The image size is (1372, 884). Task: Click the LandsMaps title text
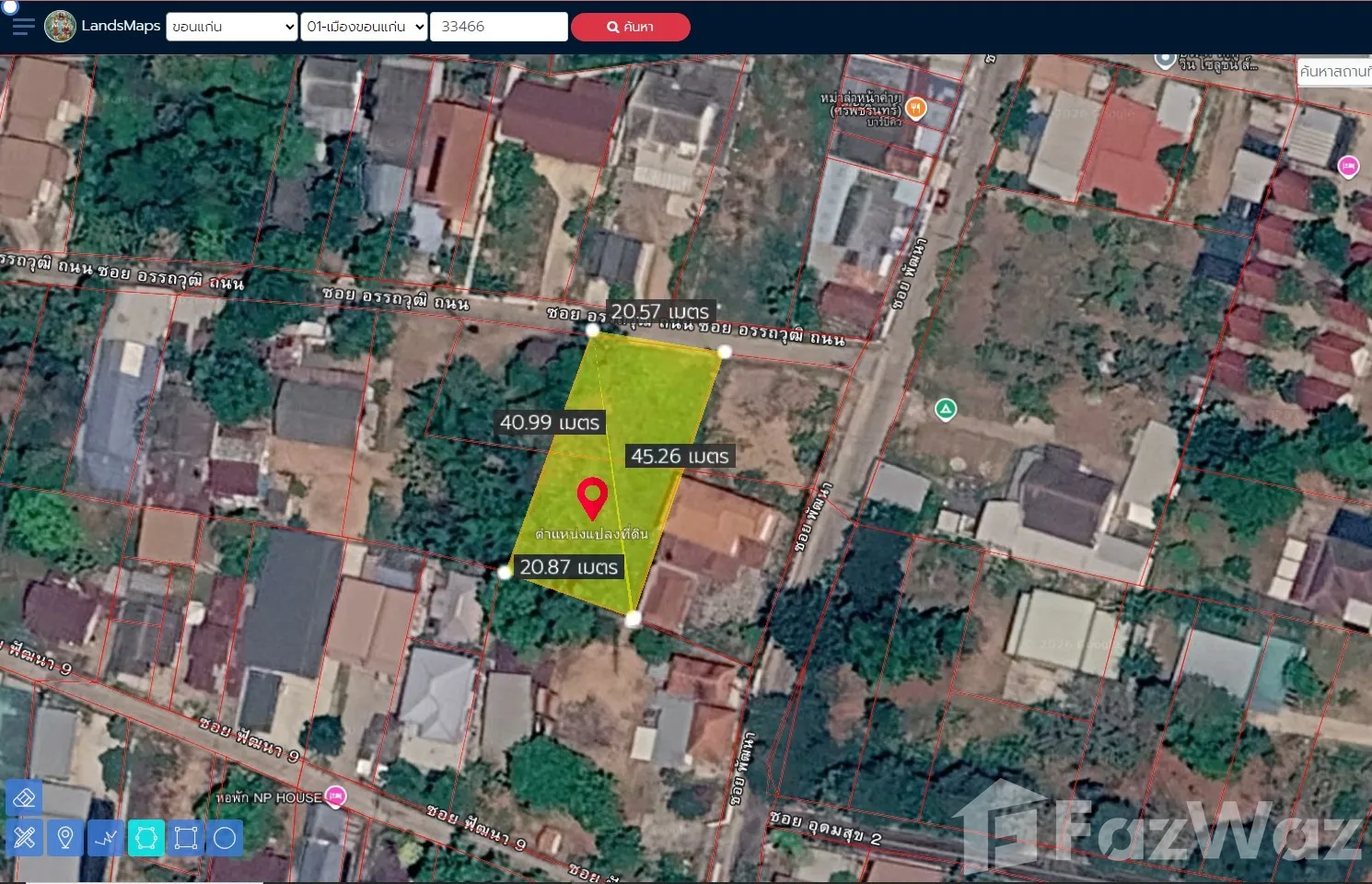pyautogui.click(x=121, y=26)
